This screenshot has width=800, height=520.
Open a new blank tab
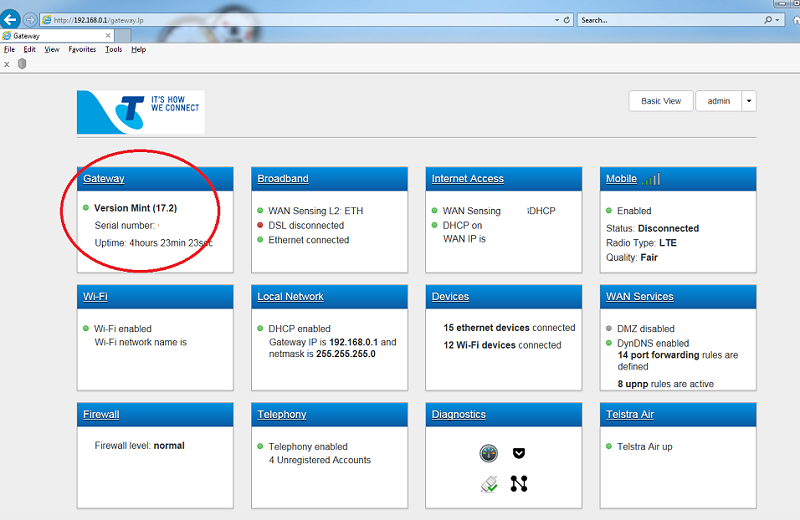pyautogui.click(x=122, y=35)
